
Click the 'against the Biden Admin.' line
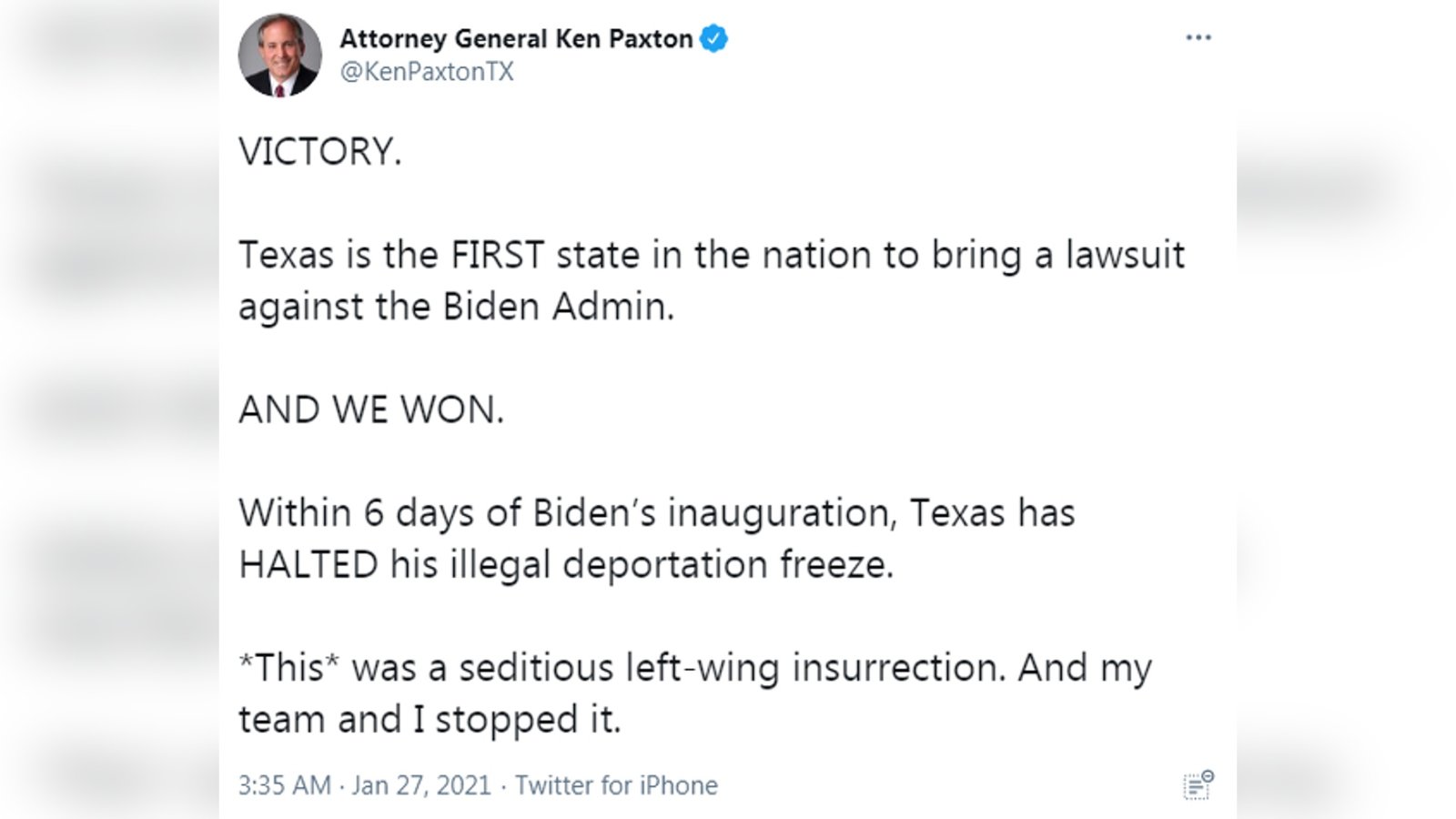[456, 307]
